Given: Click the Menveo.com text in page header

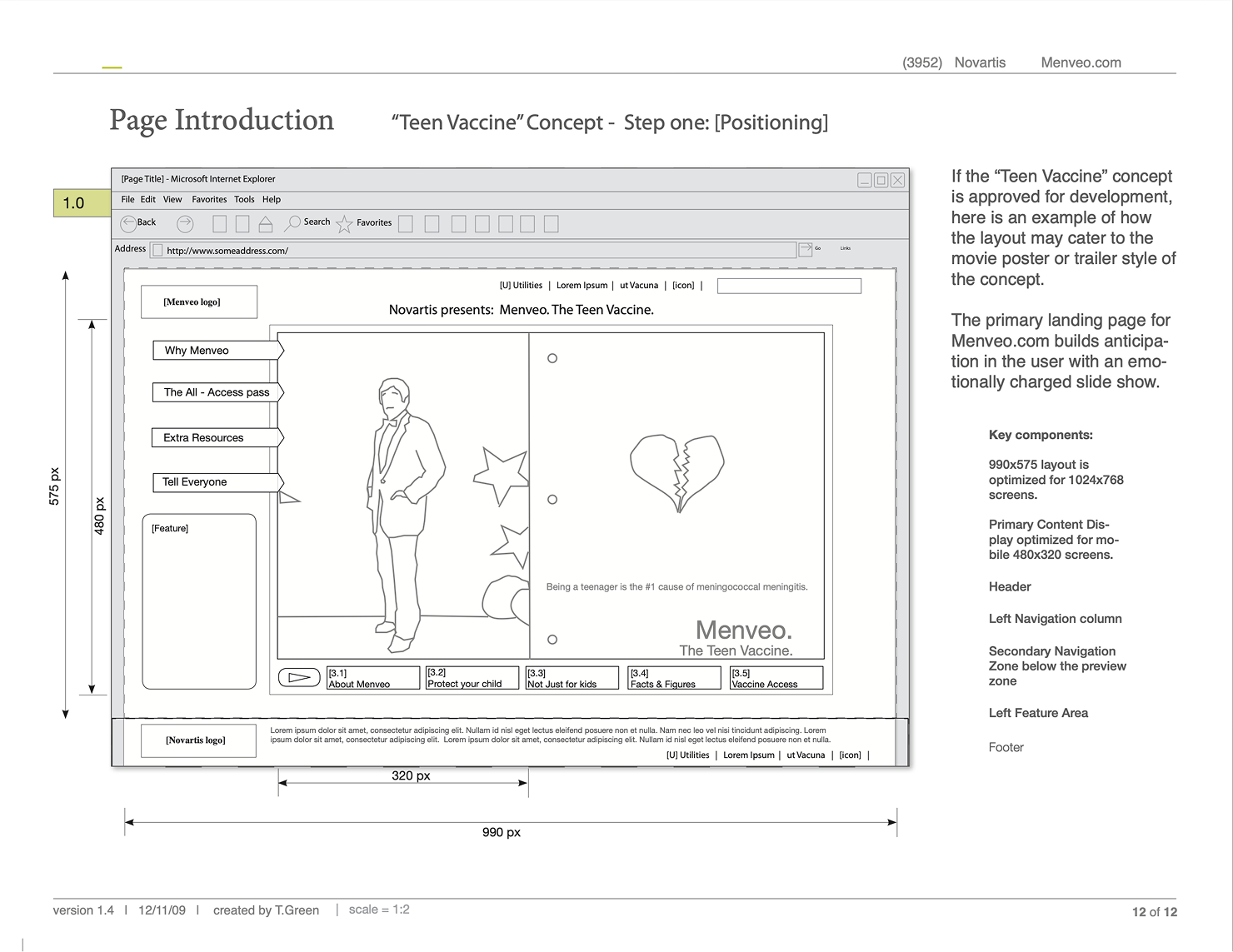Looking at the screenshot, I should click(x=1081, y=62).
